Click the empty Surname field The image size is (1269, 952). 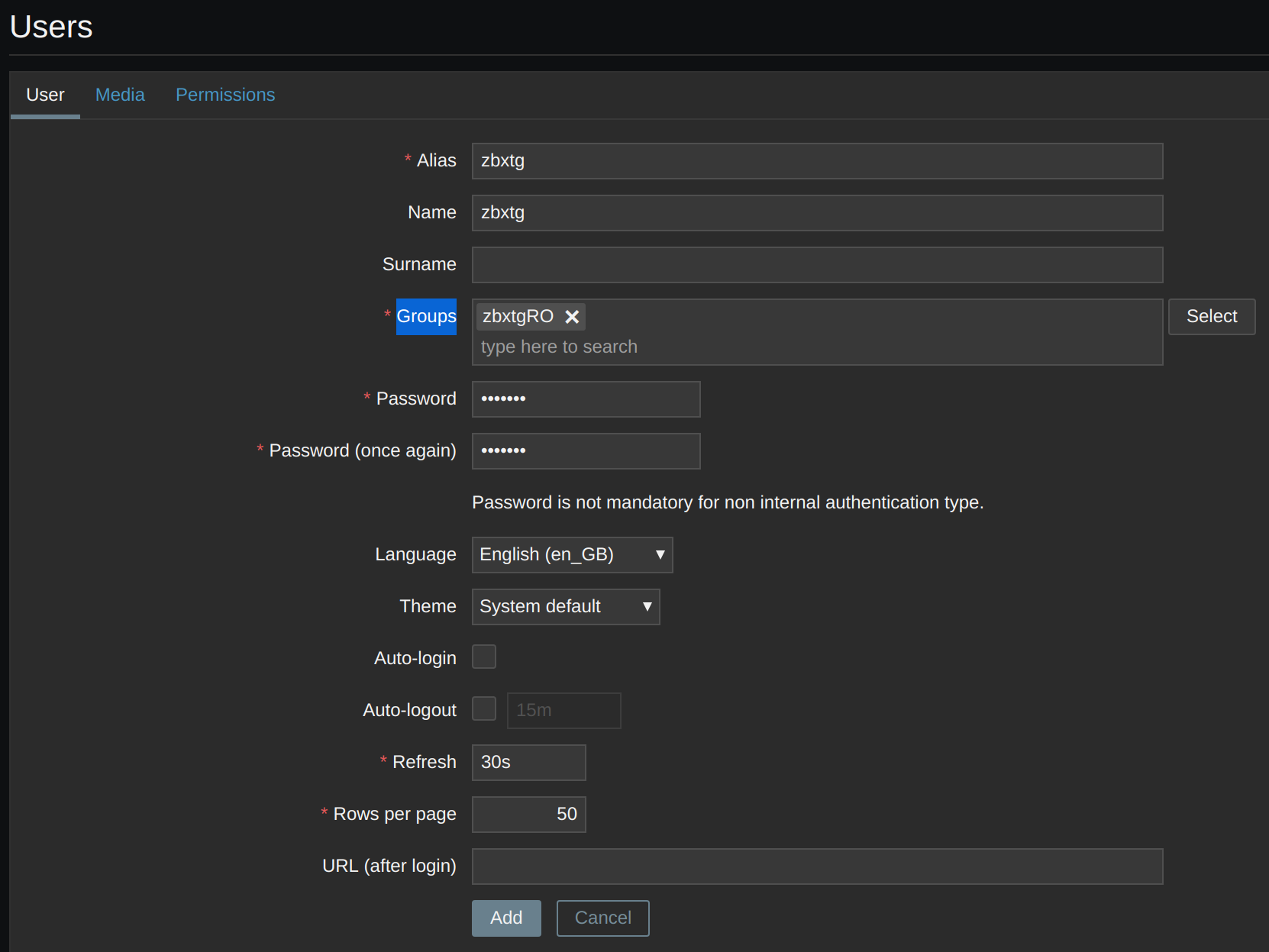pos(817,265)
